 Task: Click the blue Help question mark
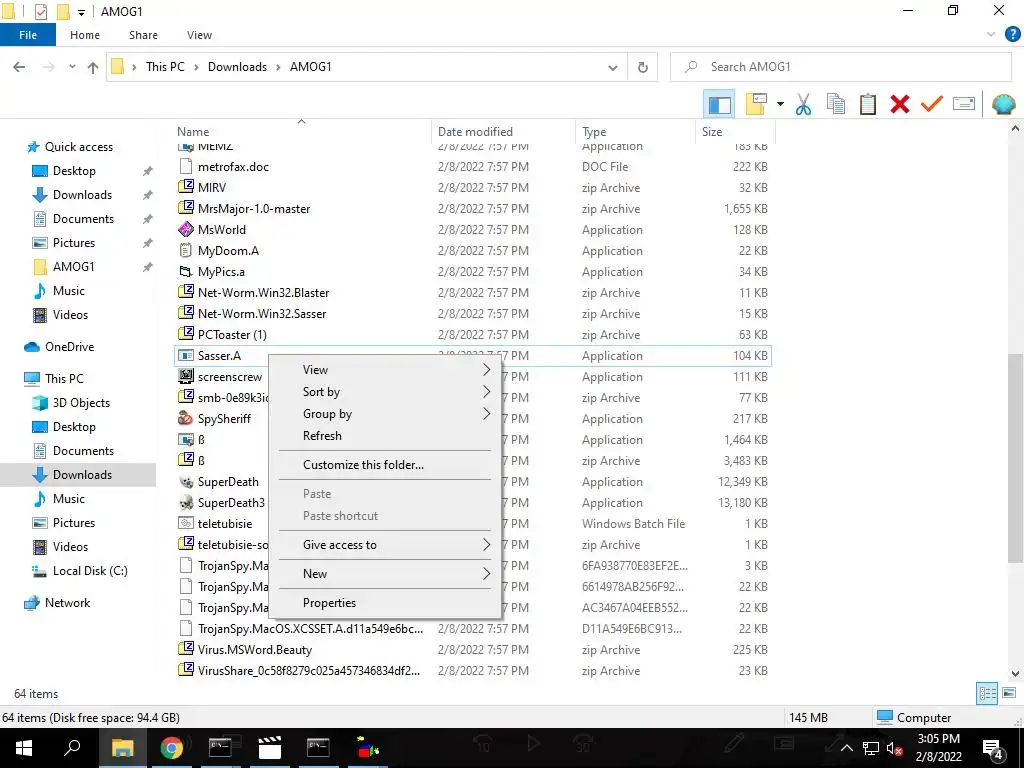(x=1012, y=35)
